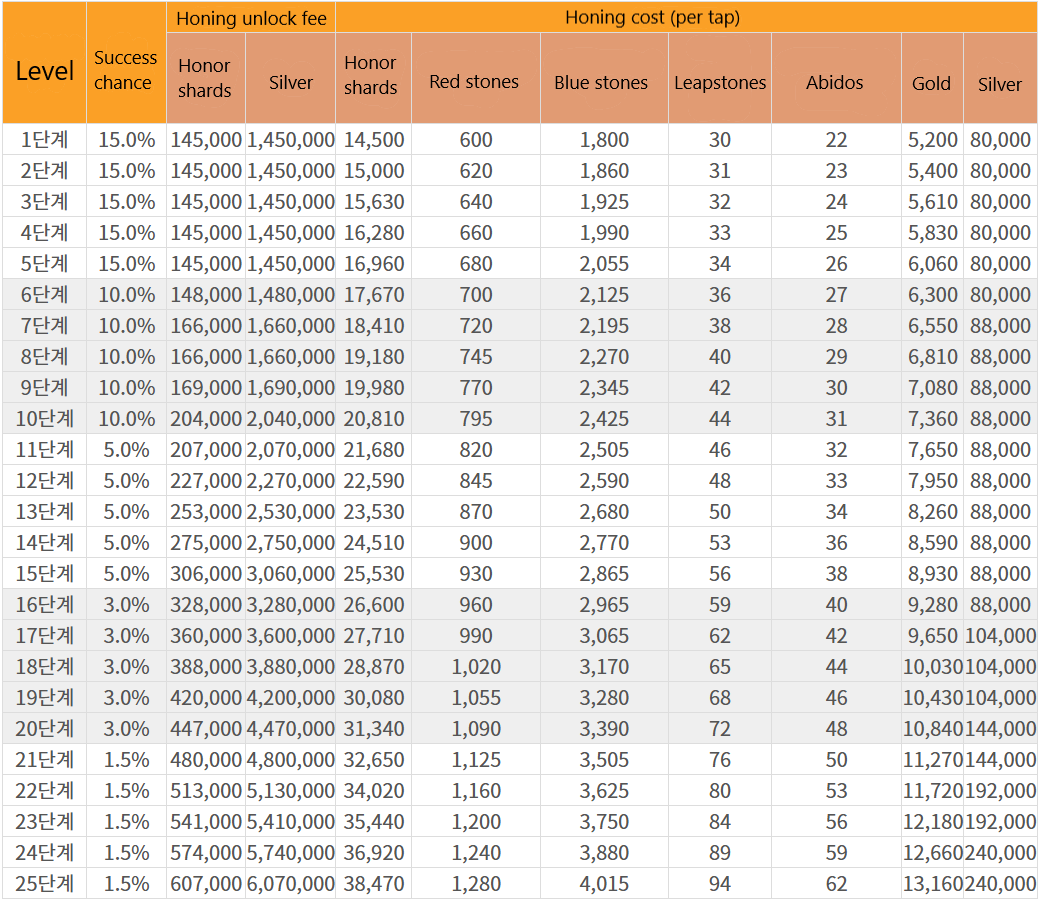The width and height of the screenshot is (1043, 902).
Task: Select honor shards value 17,670
Action: 374,295
